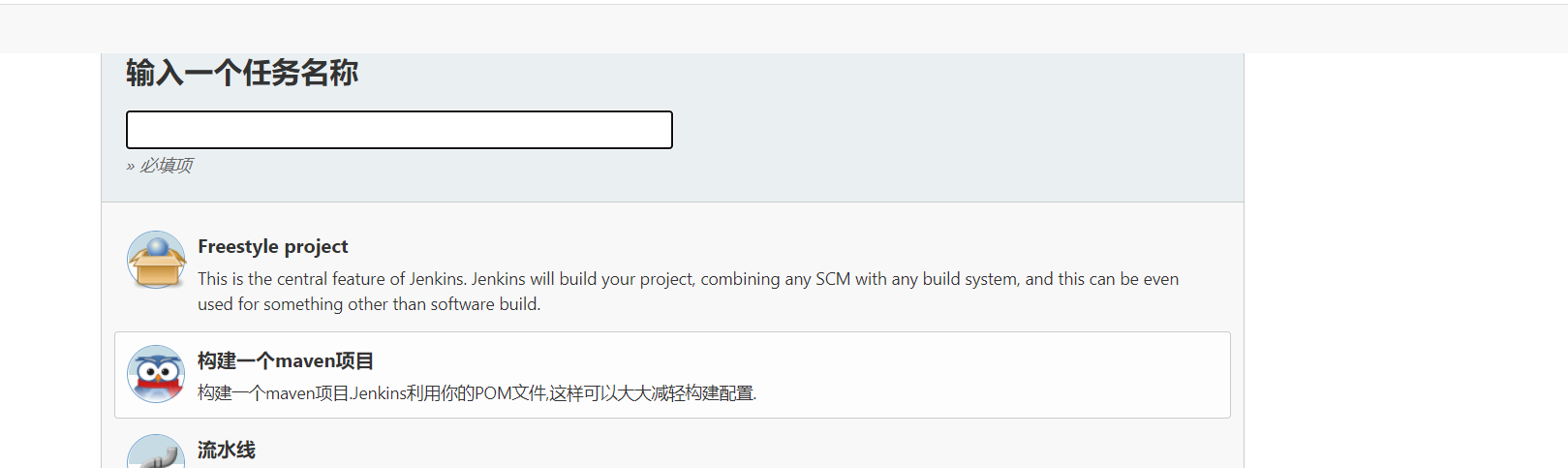Click the » symbol before 必填项
The width and height of the screenshot is (1568, 468).
[130, 167]
